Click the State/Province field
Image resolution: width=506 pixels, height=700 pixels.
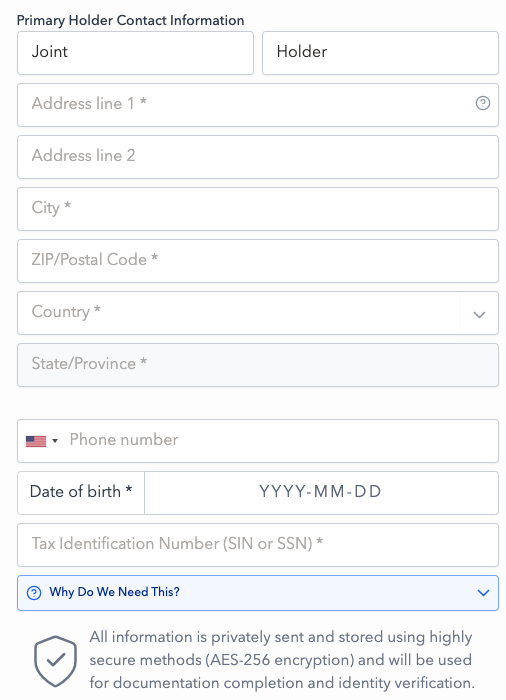[258, 365]
